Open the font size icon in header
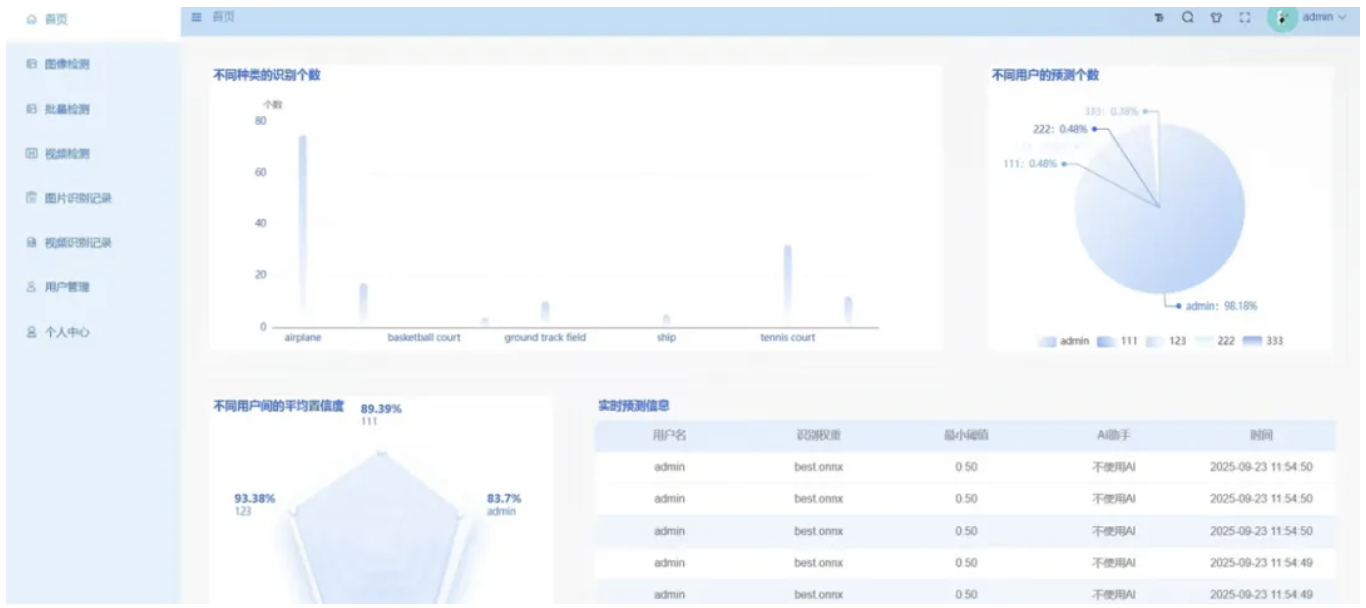Viewport: 1366px width, 608px height. (1159, 17)
